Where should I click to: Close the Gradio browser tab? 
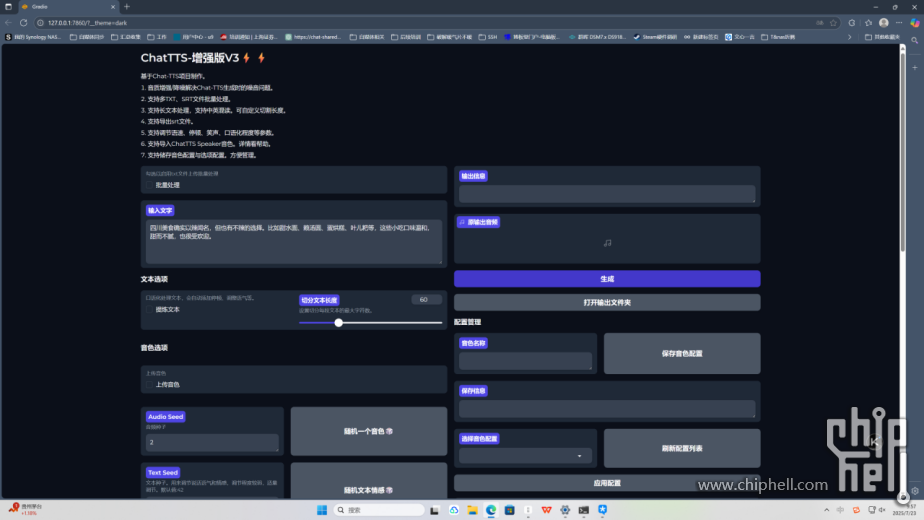coord(113,6)
